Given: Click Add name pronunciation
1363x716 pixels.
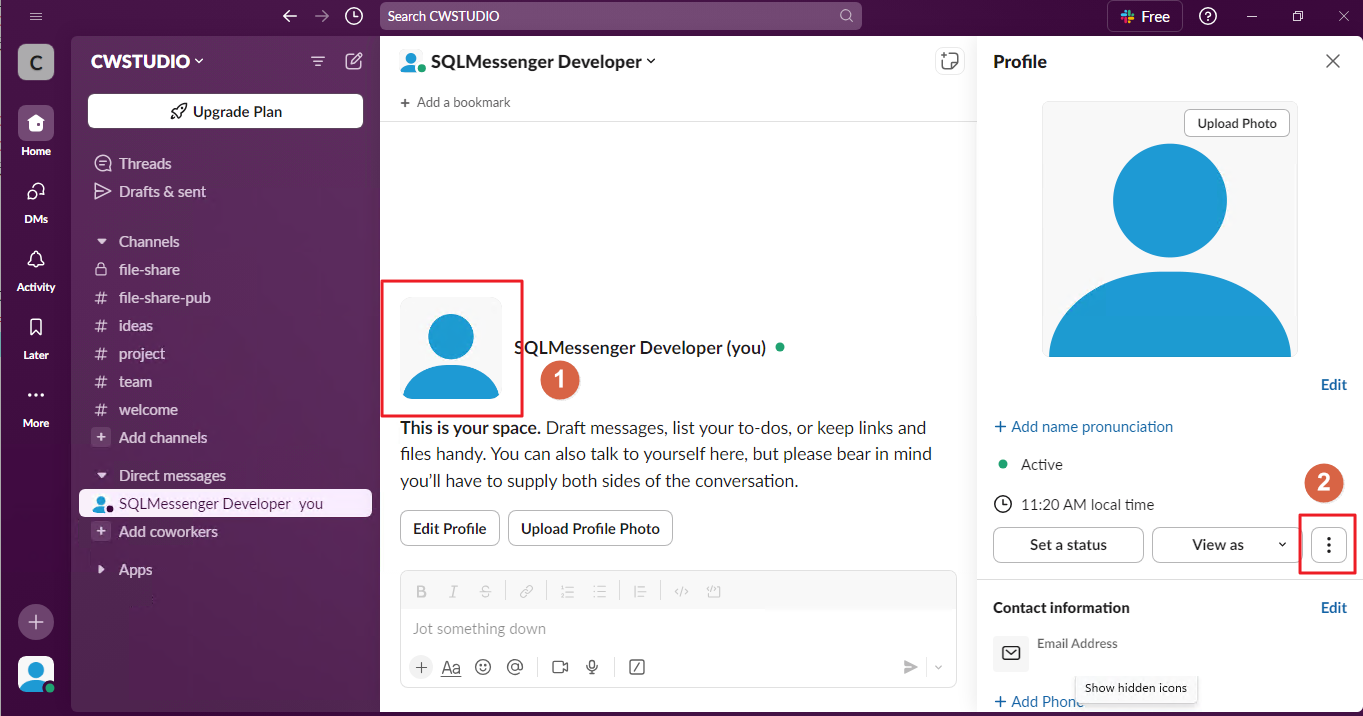Looking at the screenshot, I should point(1083,426).
